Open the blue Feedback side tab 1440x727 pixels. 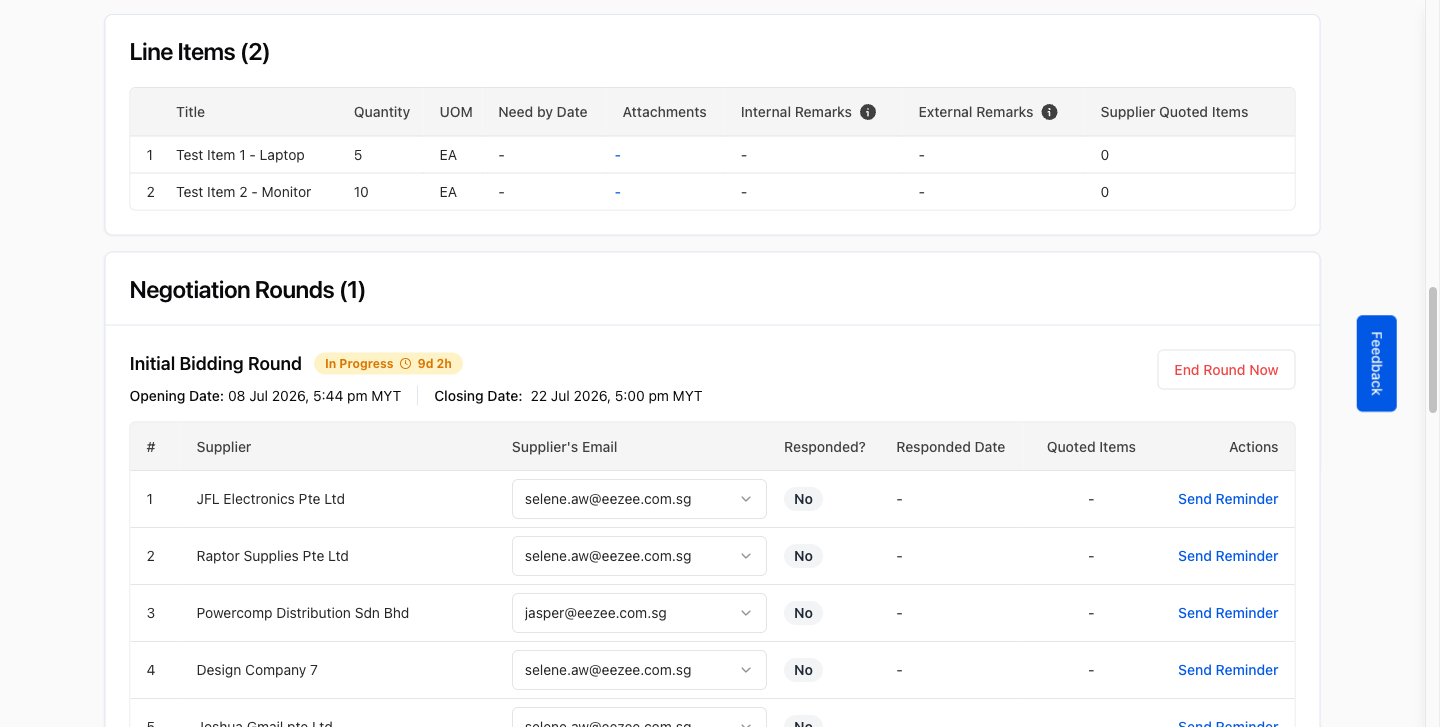(x=1376, y=364)
